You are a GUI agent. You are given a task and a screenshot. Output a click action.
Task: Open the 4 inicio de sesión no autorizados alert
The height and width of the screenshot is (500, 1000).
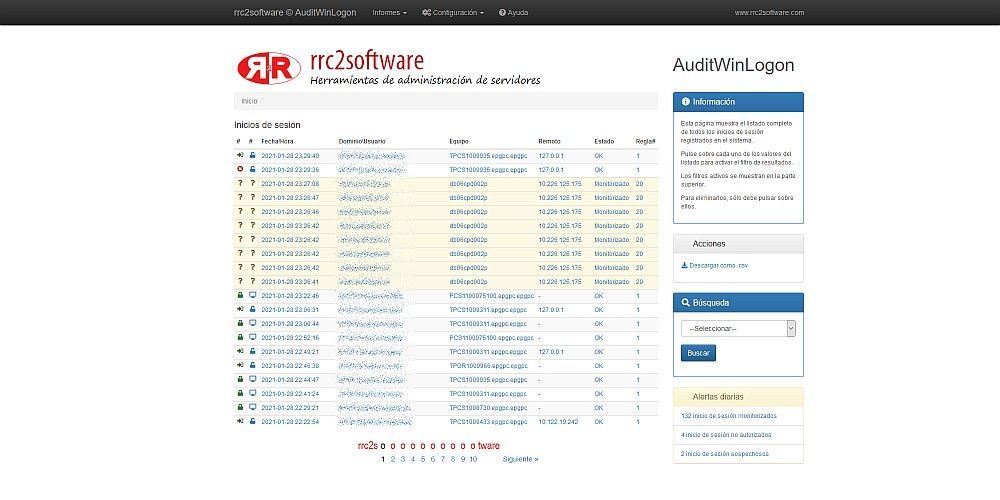coord(726,435)
